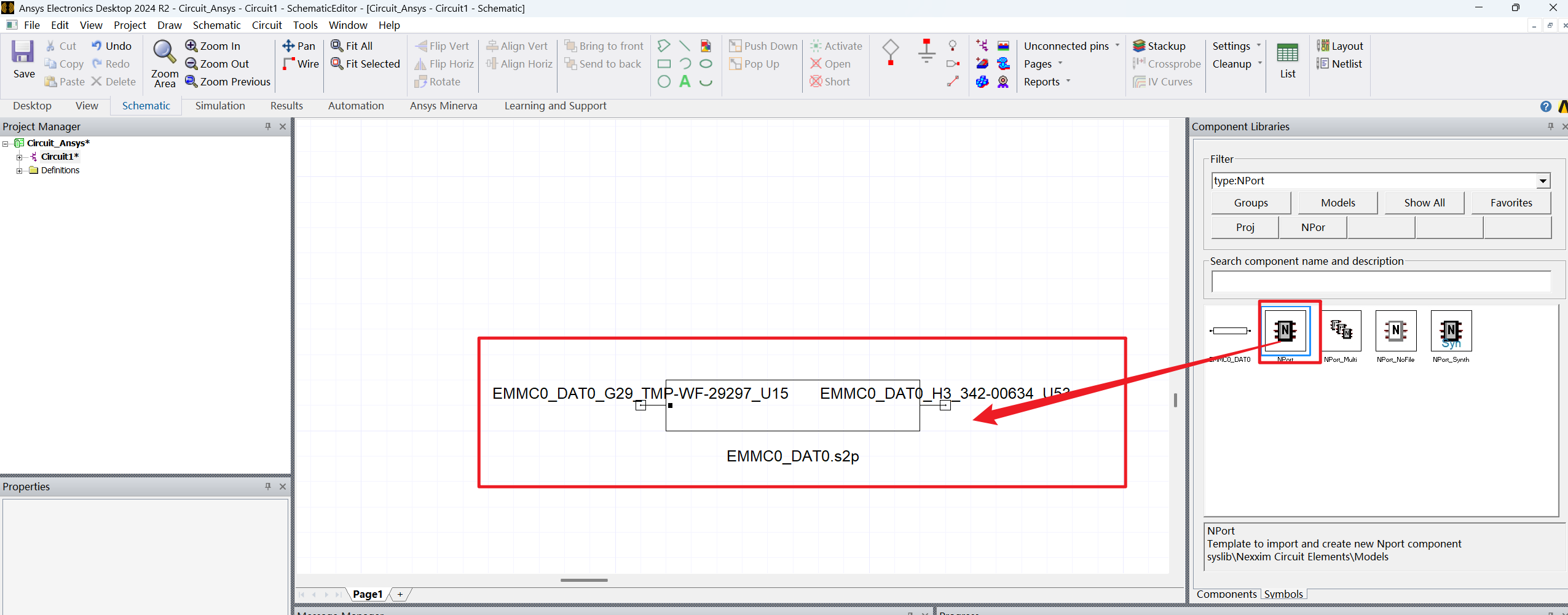The width and height of the screenshot is (1568, 615).
Task: Activate the Zoom Area magnifier tool
Action: click(165, 63)
